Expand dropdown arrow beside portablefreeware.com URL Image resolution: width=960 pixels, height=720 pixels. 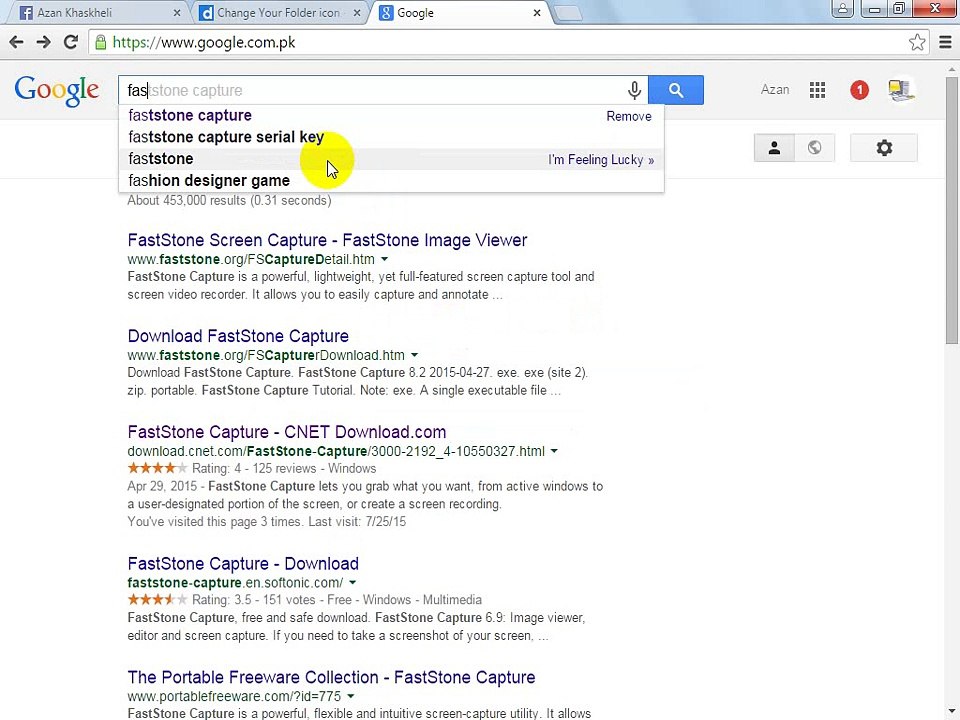click(x=351, y=697)
